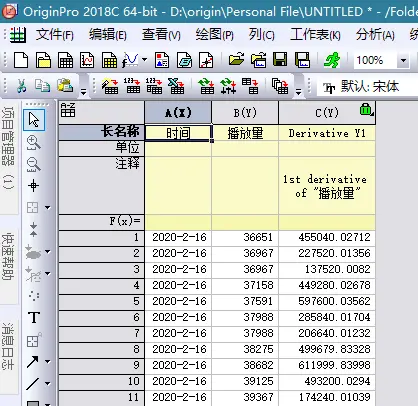
Task: Add a new workbook from toolbar
Action: pos(65,60)
